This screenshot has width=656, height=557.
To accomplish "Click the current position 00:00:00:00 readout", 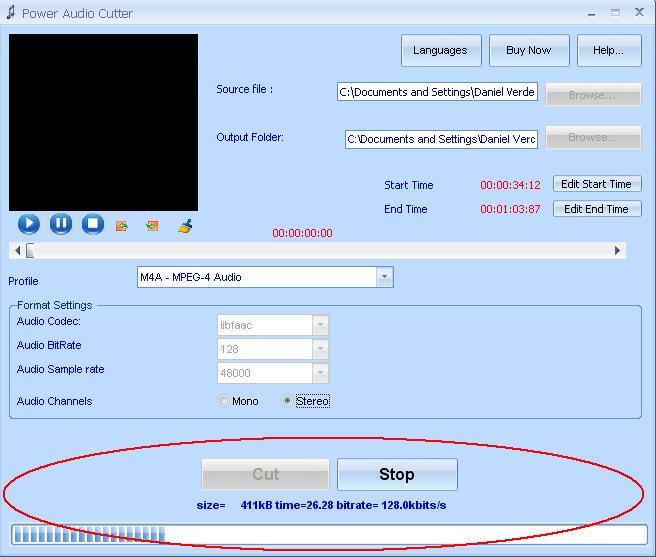I will (x=302, y=233).
